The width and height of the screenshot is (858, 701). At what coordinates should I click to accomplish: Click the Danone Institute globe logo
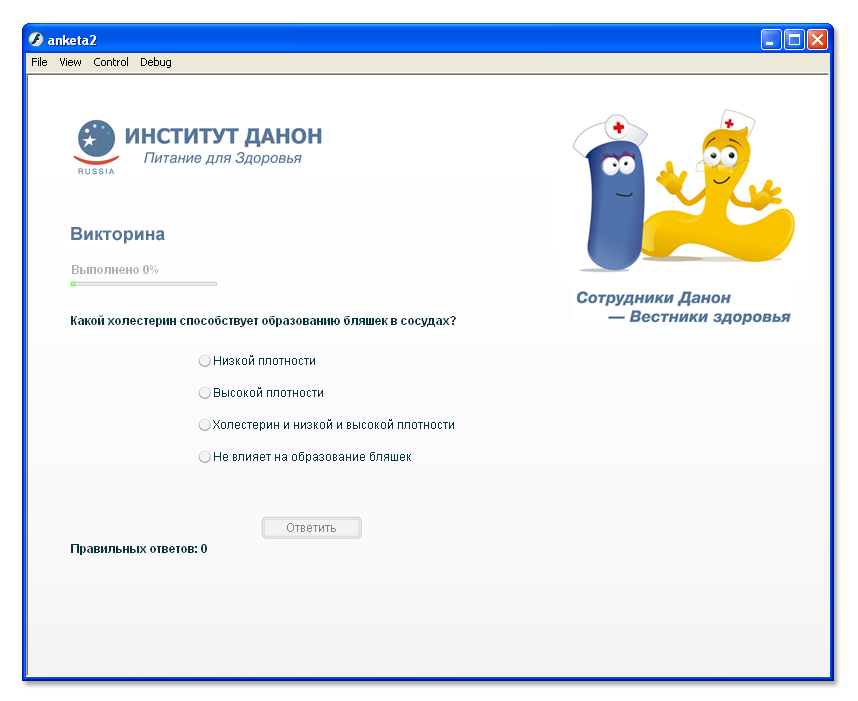94,140
